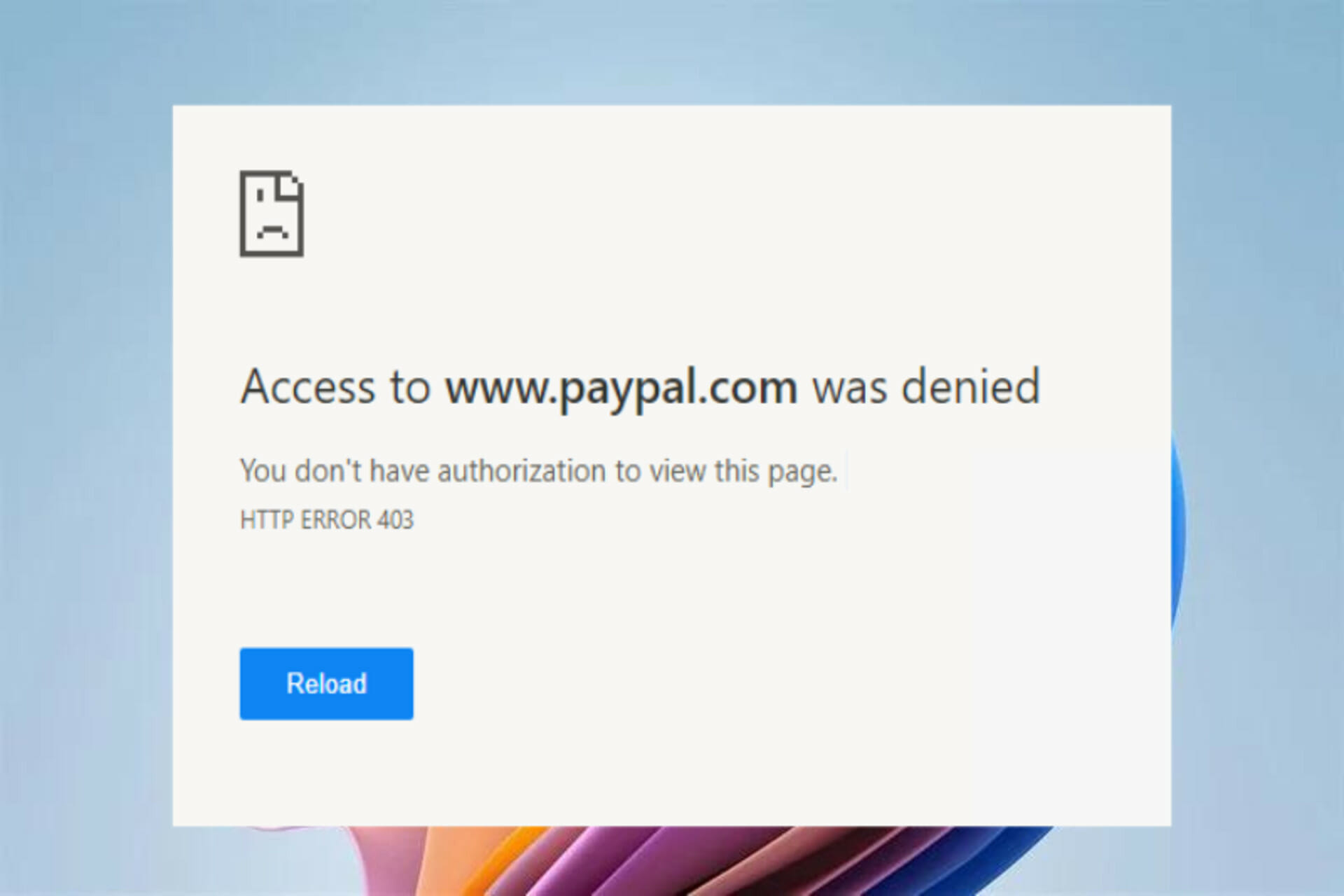Select the HTTP ERROR 403 text
The height and width of the screenshot is (896, 1344).
point(330,517)
